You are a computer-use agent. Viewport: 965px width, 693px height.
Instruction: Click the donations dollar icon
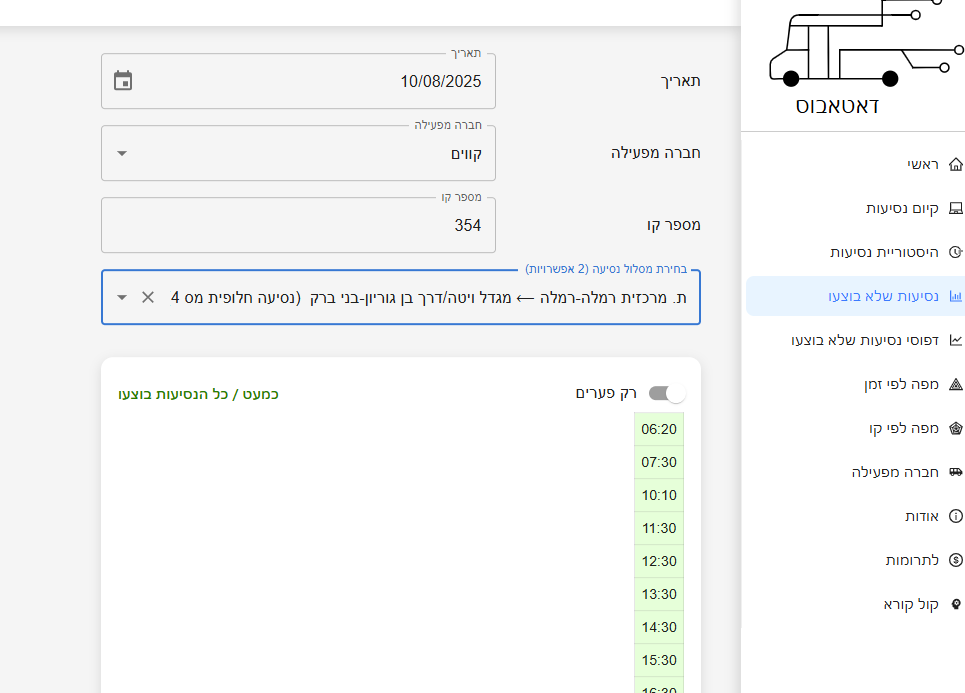pyautogui.click(x=955, y=560)
